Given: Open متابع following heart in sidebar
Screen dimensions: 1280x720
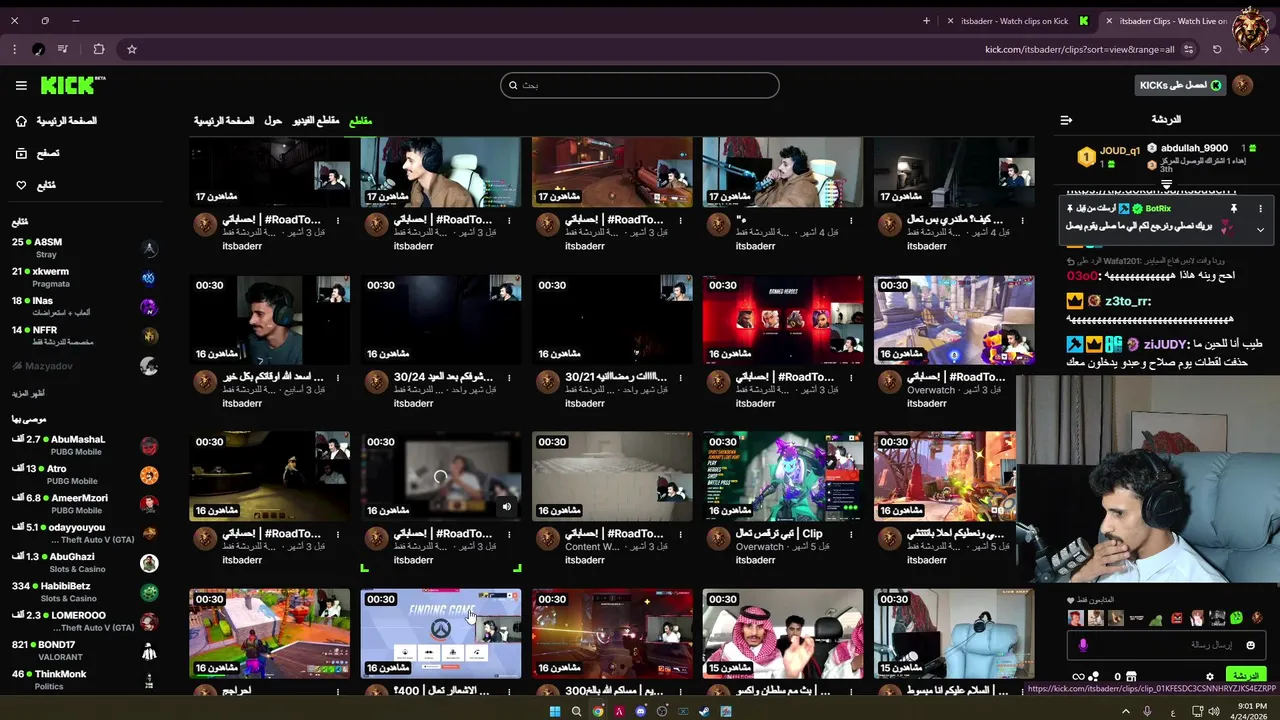Looking at the screenshot, I should pyautogui.click(x=36, y=185).
